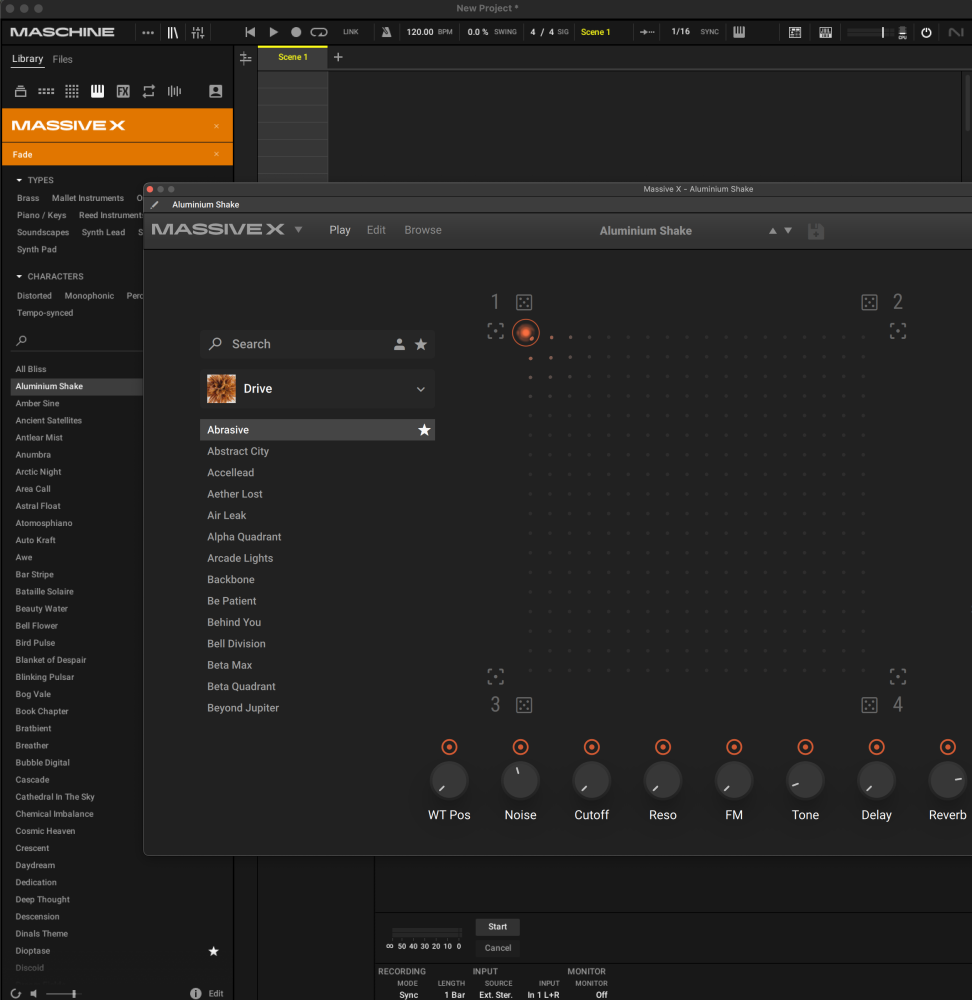Select the One-shots waveform icon in library
The image size is (972, 1000).
click(x=174, y=91)
